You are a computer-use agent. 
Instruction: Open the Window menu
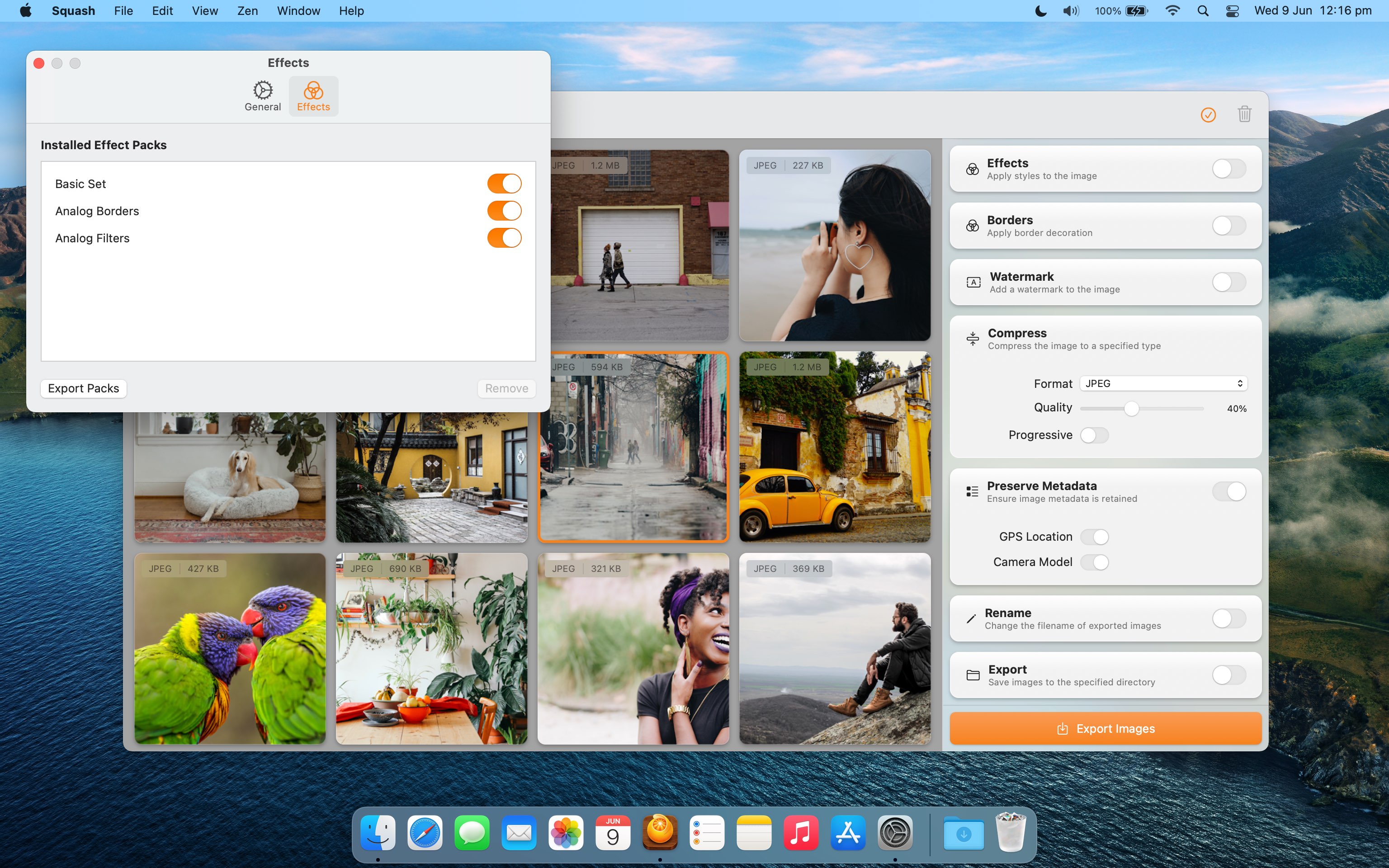pos(298,11)
